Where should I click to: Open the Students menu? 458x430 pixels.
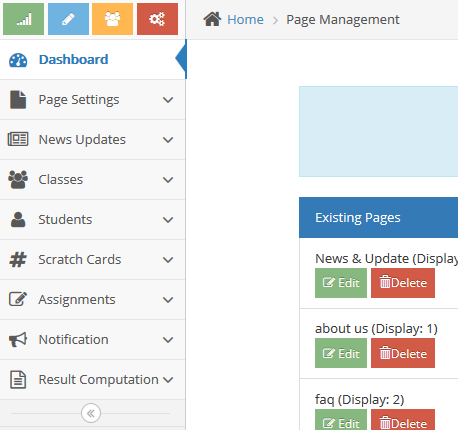(93, 220)
